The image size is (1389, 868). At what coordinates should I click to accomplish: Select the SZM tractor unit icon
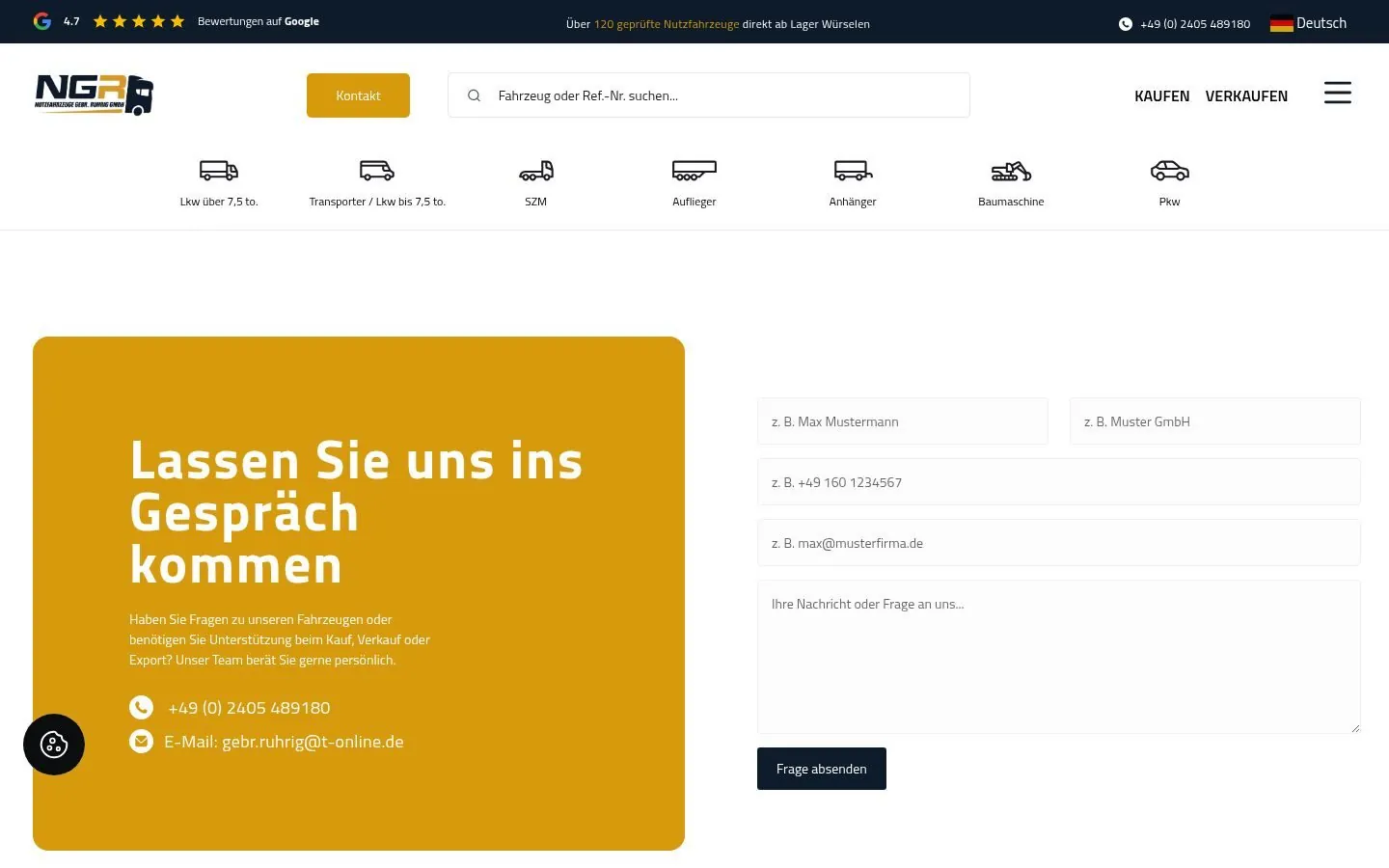coord(536,171)
